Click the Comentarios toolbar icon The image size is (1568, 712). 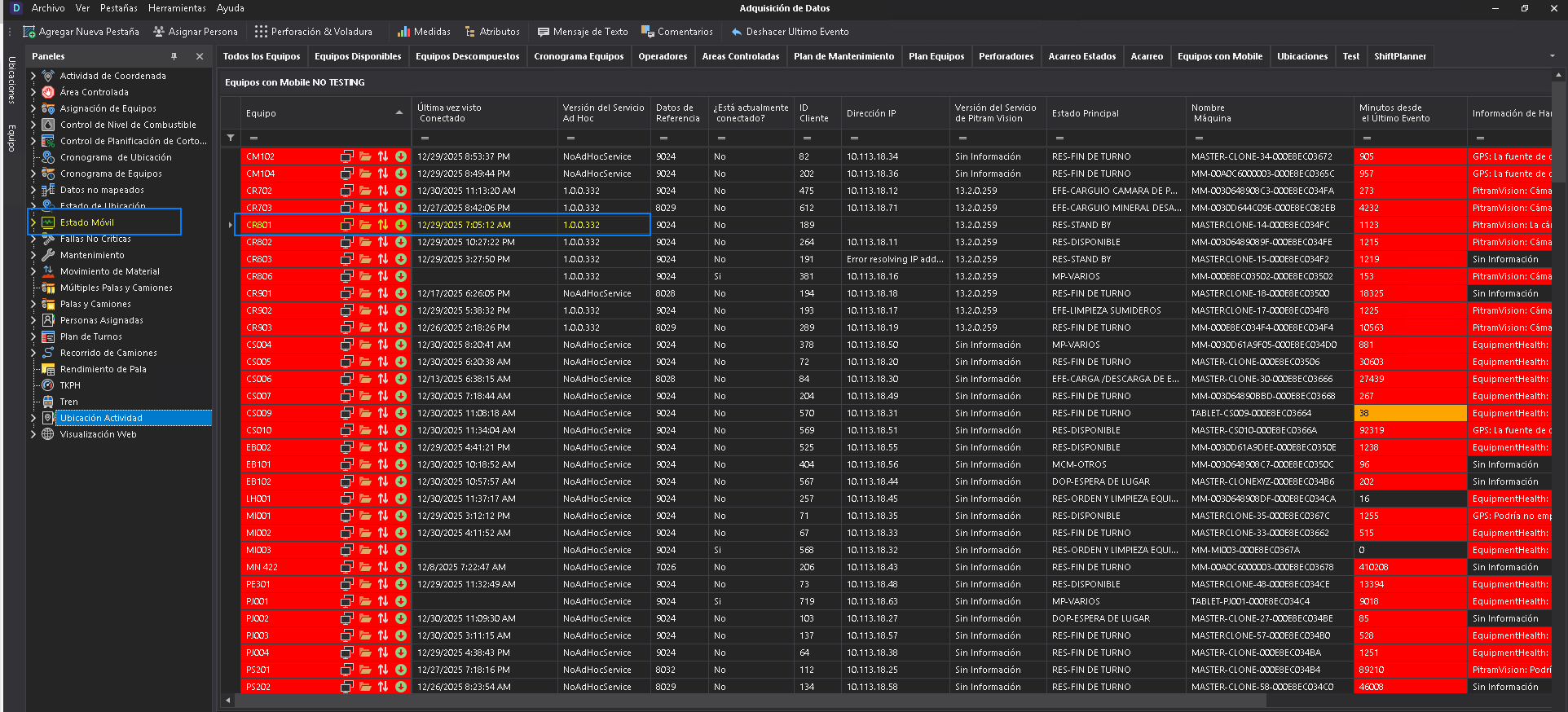[648, 32]
